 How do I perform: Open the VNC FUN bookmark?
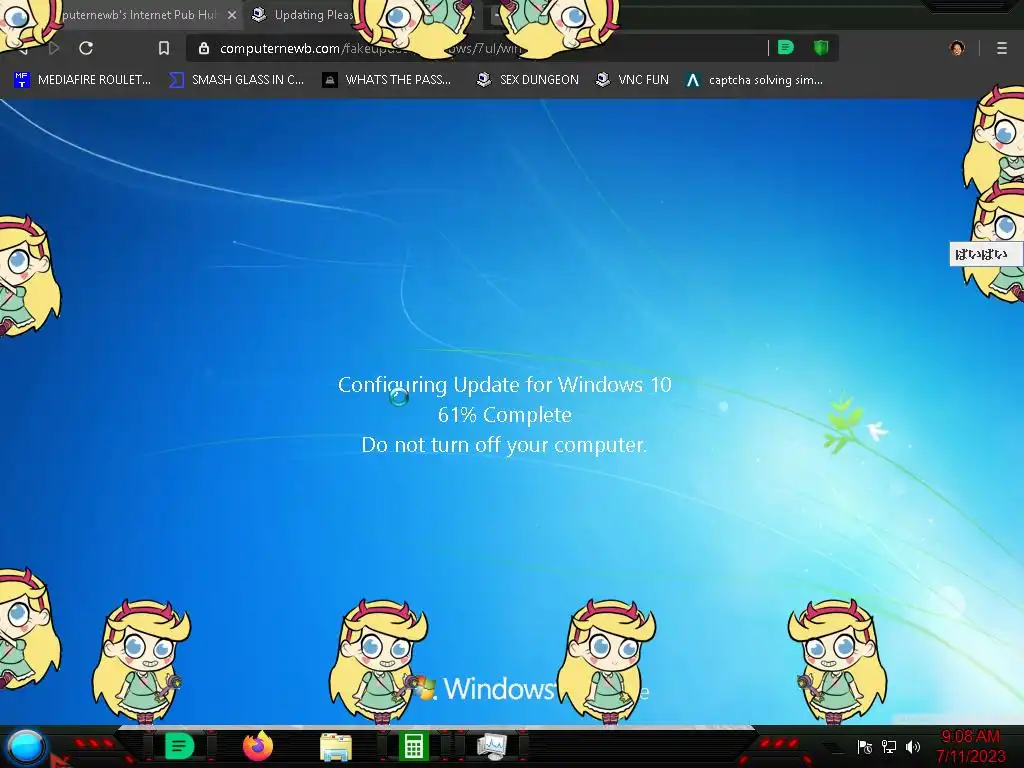point(632,80)
